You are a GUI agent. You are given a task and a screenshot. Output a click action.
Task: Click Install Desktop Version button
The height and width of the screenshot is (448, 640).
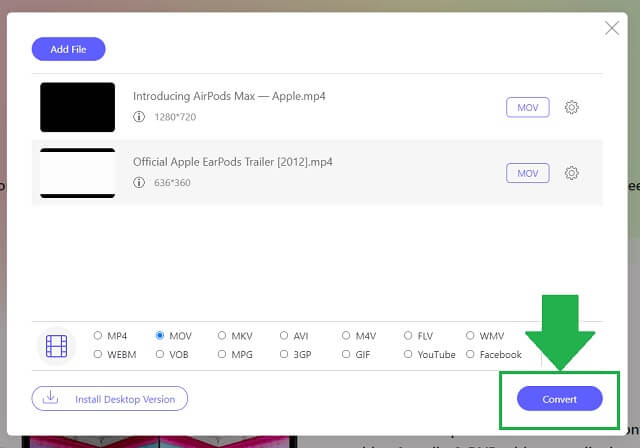(x=110, y=399)
